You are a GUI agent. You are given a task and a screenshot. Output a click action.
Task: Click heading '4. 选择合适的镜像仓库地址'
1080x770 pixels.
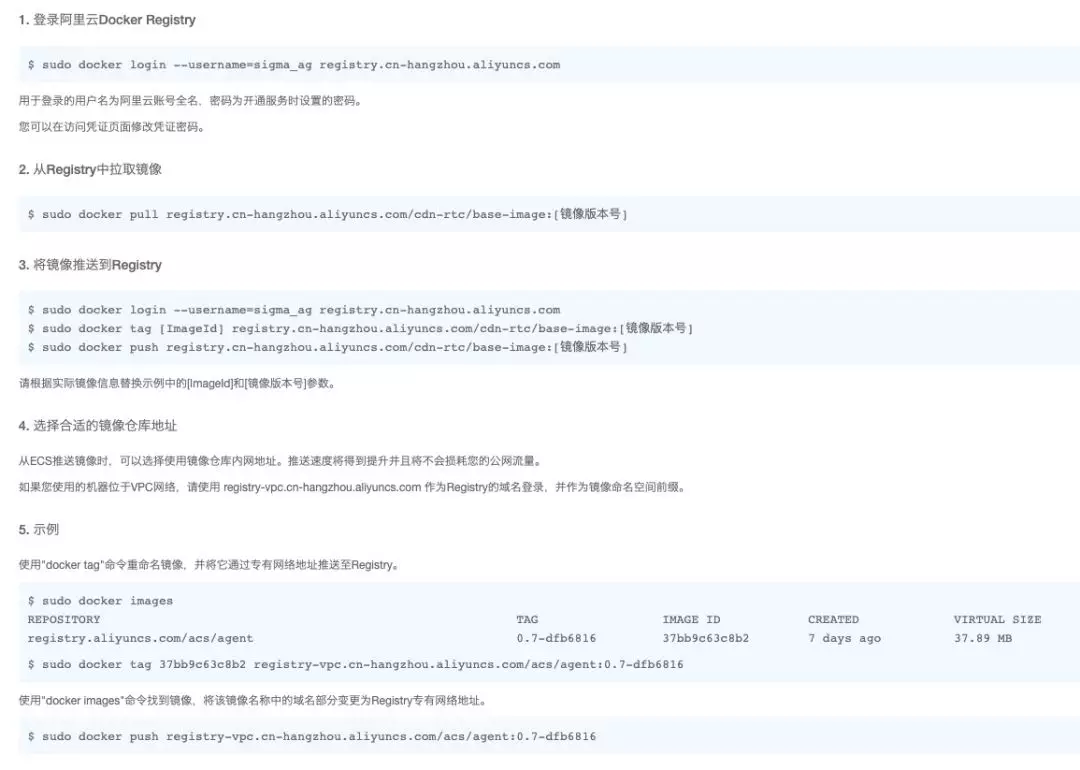pos(98,426)
